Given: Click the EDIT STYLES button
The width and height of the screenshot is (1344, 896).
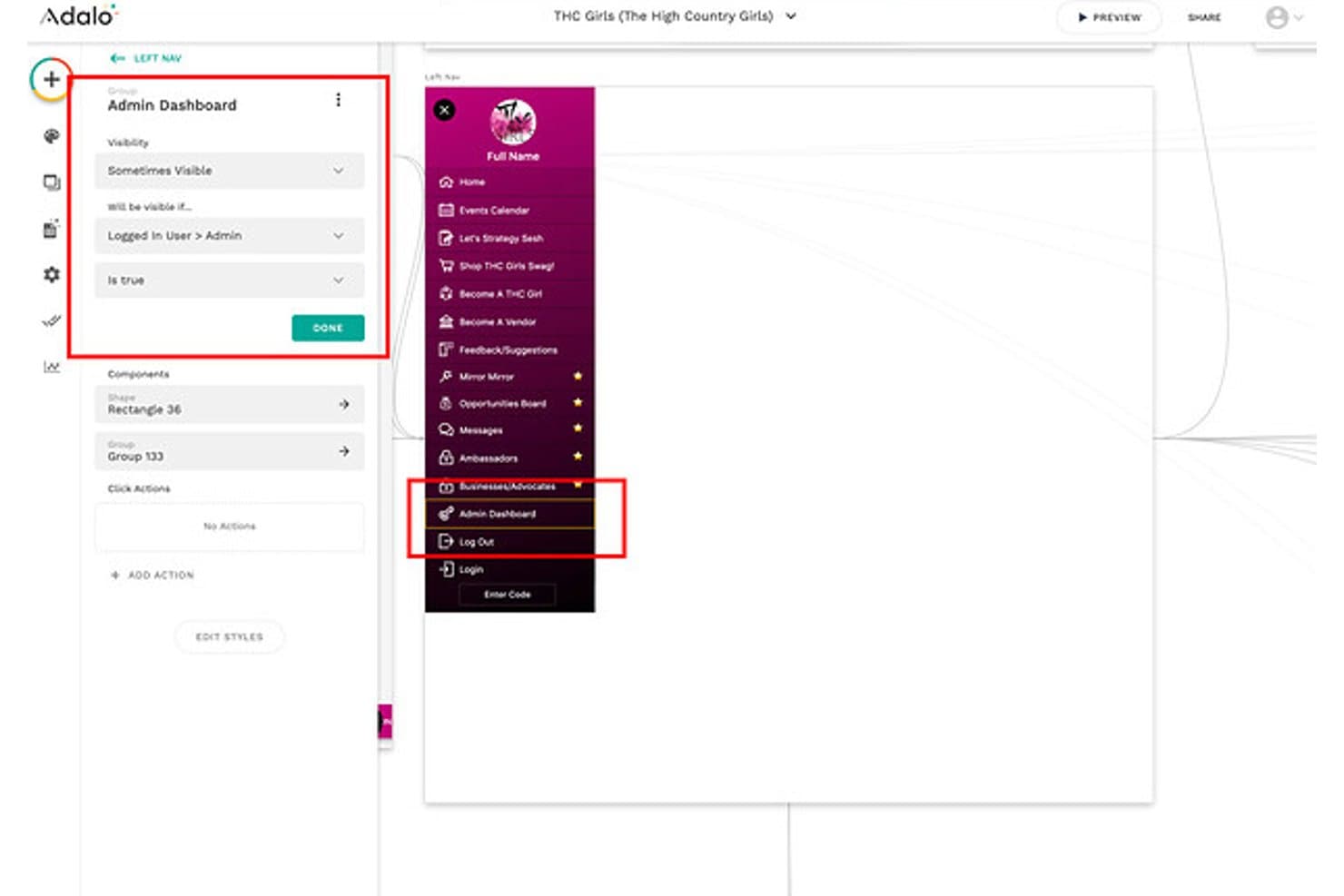Looking at the screenshot, I should pyautogui.click(x=229, y=637).
